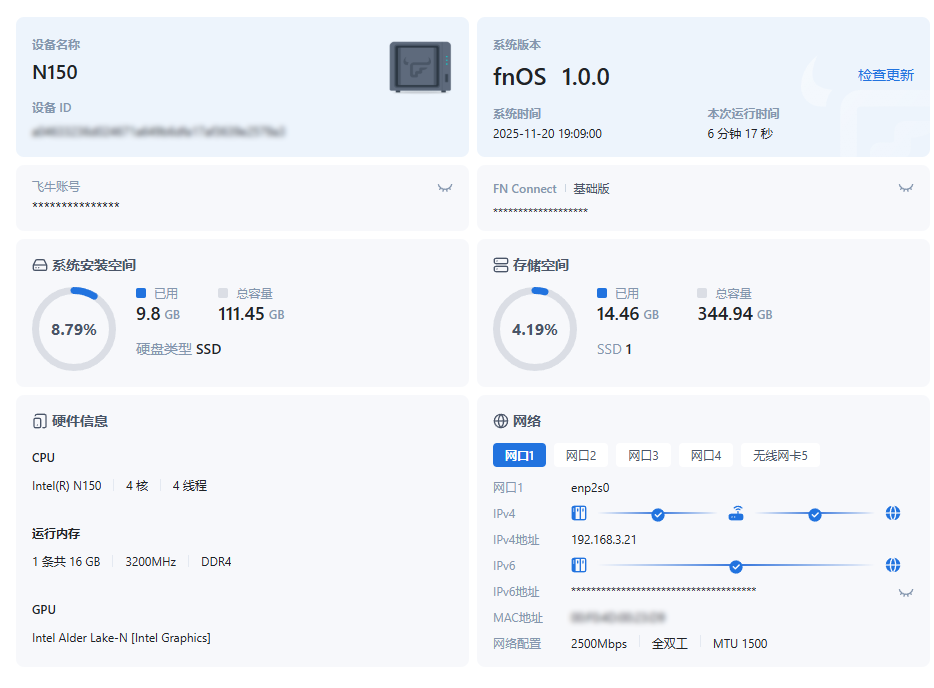Click the internet globe icon in IPv6 row
Image resolution: width=934 pixels, height=688 pixels.
(893, 566)
